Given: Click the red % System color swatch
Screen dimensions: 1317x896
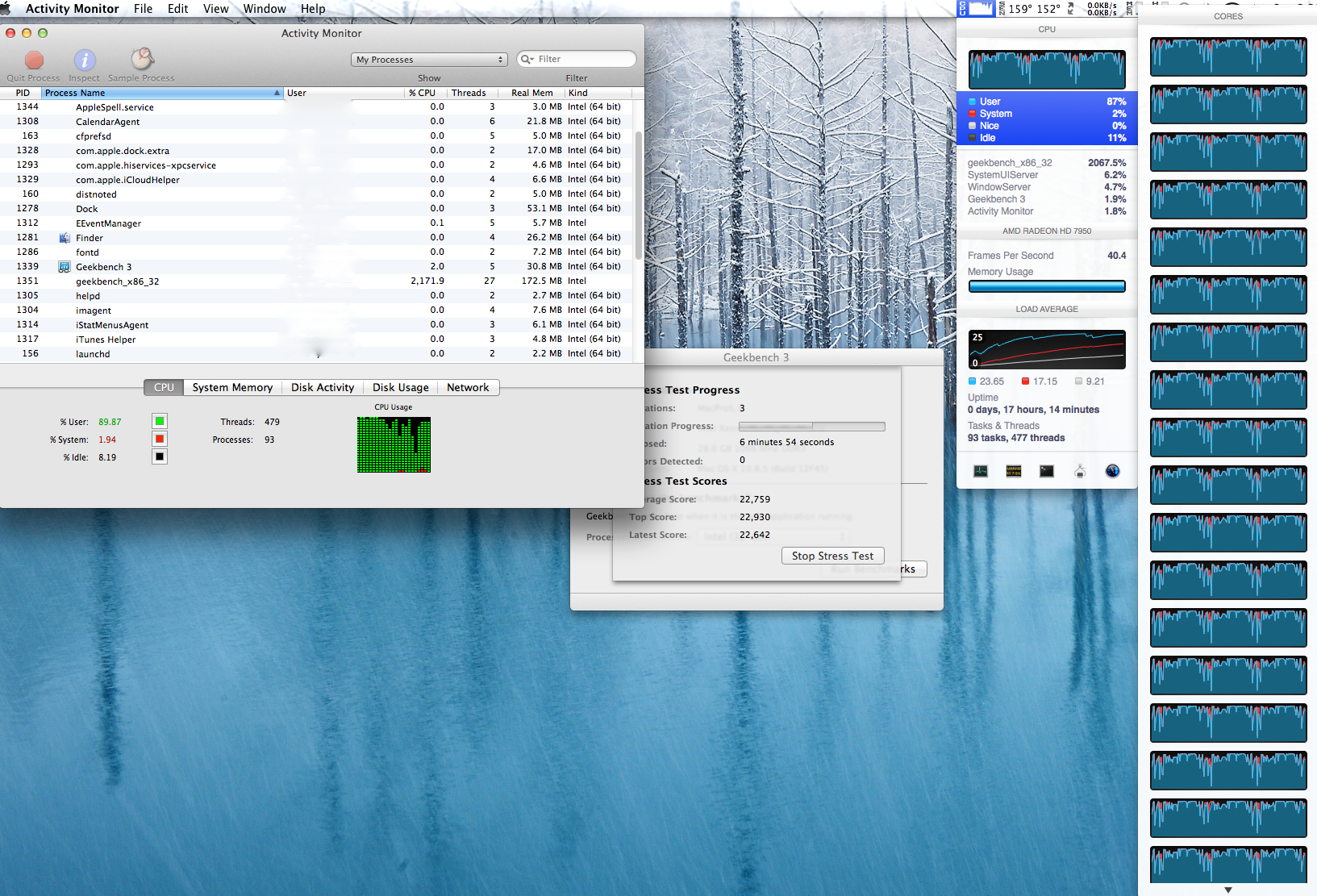Looking at the screenshot, I should click(160, 439).
